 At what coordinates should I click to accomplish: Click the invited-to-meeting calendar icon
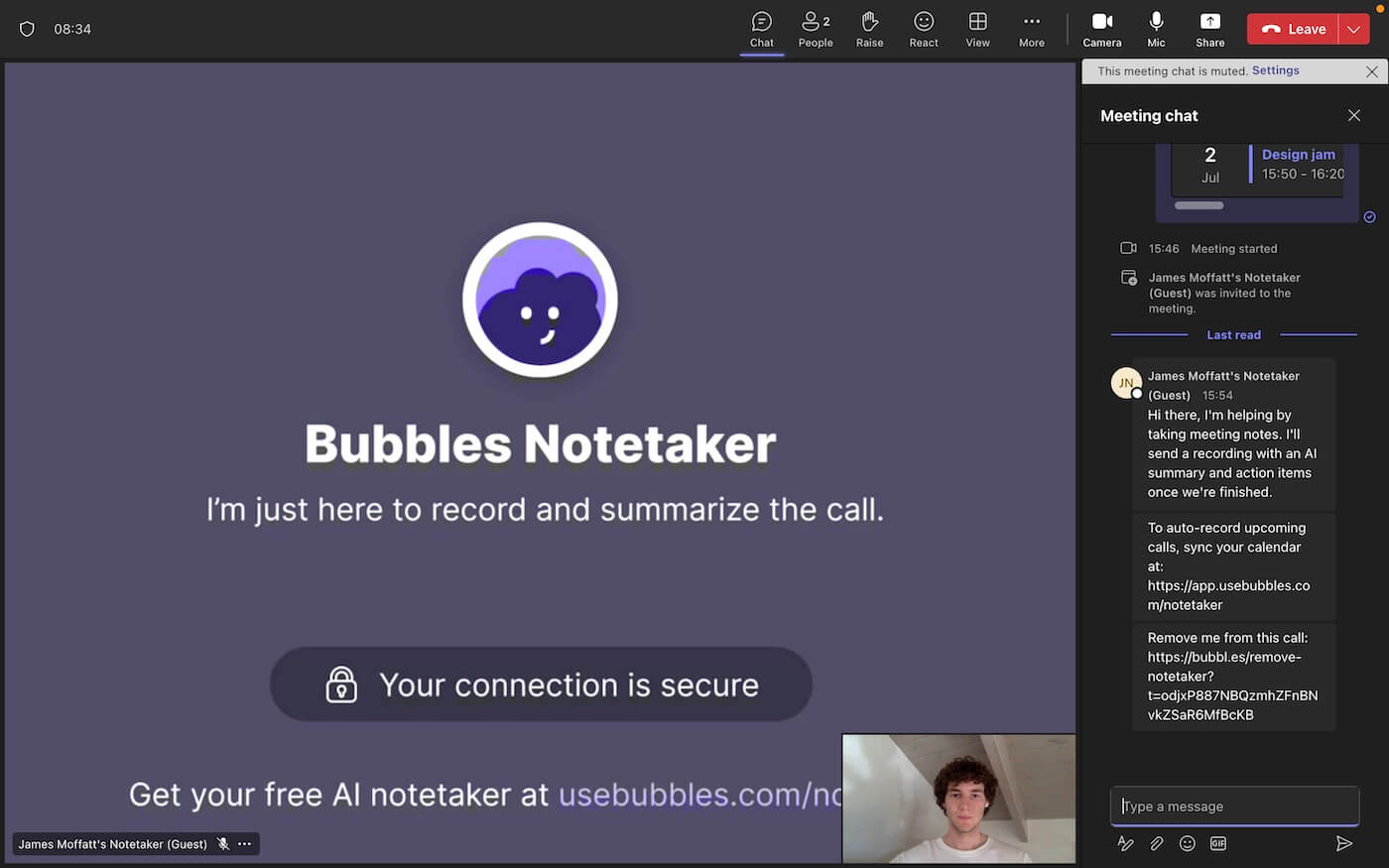point(1128,278)
